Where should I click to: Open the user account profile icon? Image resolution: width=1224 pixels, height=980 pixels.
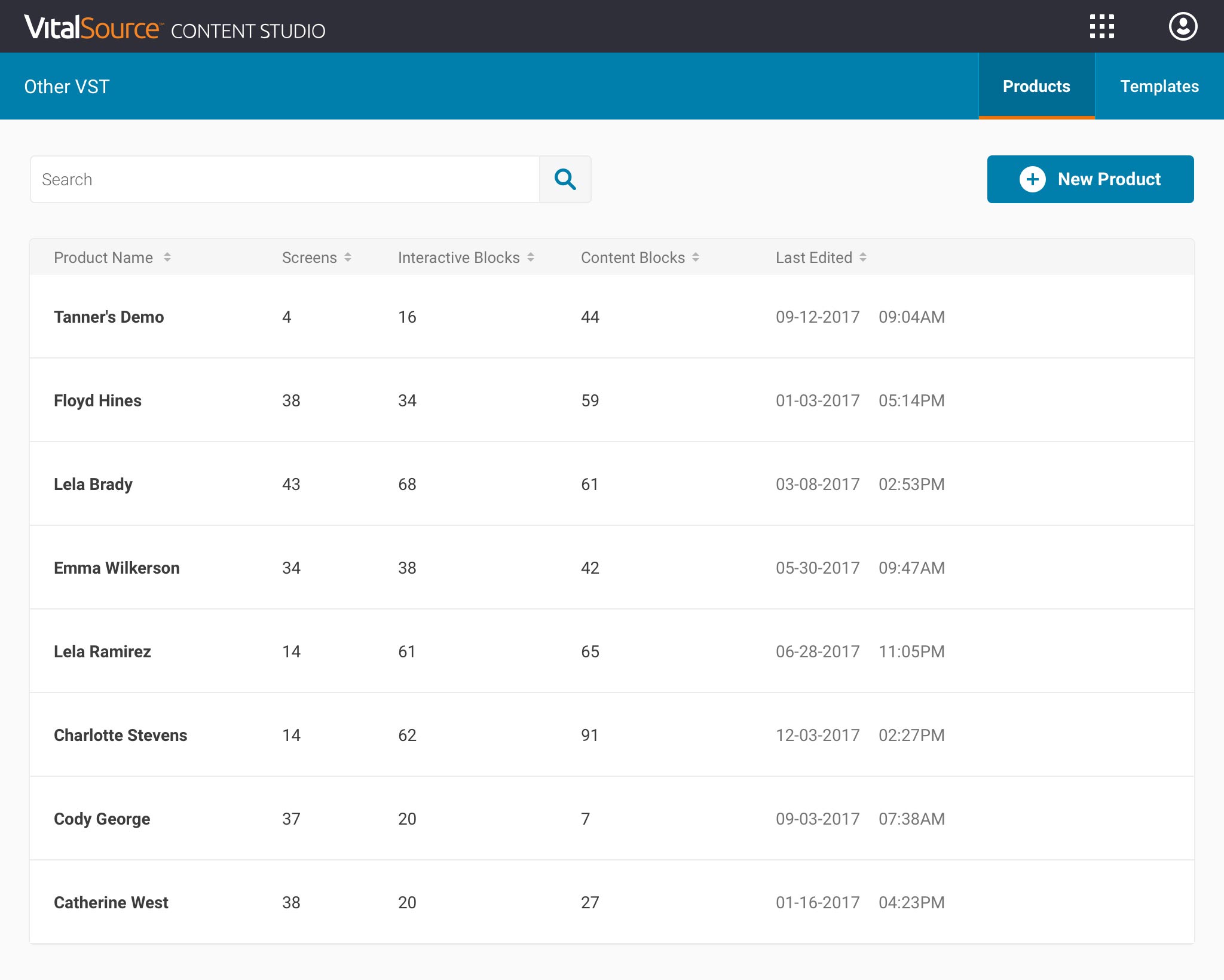pyautogui.click(x=1183, y=26)
